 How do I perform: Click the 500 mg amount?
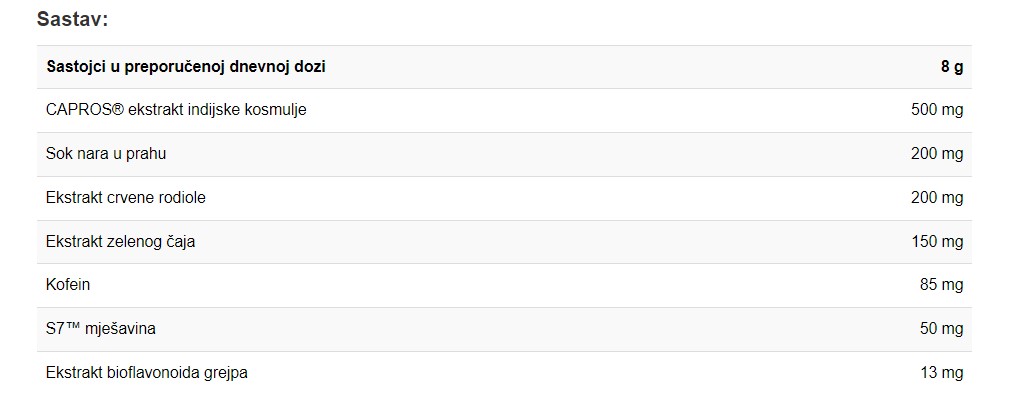[x=937, y=110]
